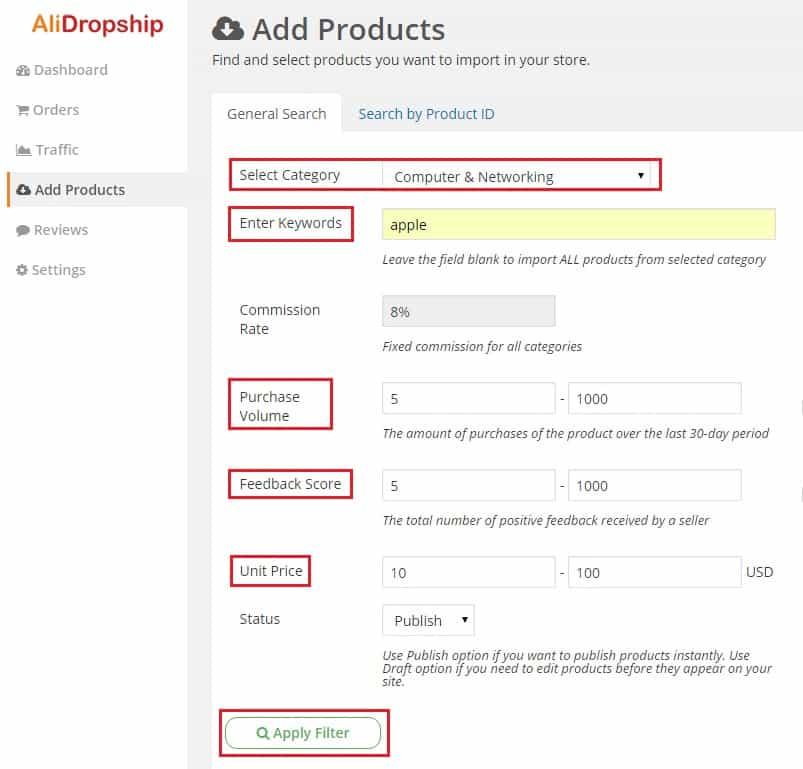Switch to Search by Product ID tab
This screenshot has width=803, height=769.
point(426,114)
